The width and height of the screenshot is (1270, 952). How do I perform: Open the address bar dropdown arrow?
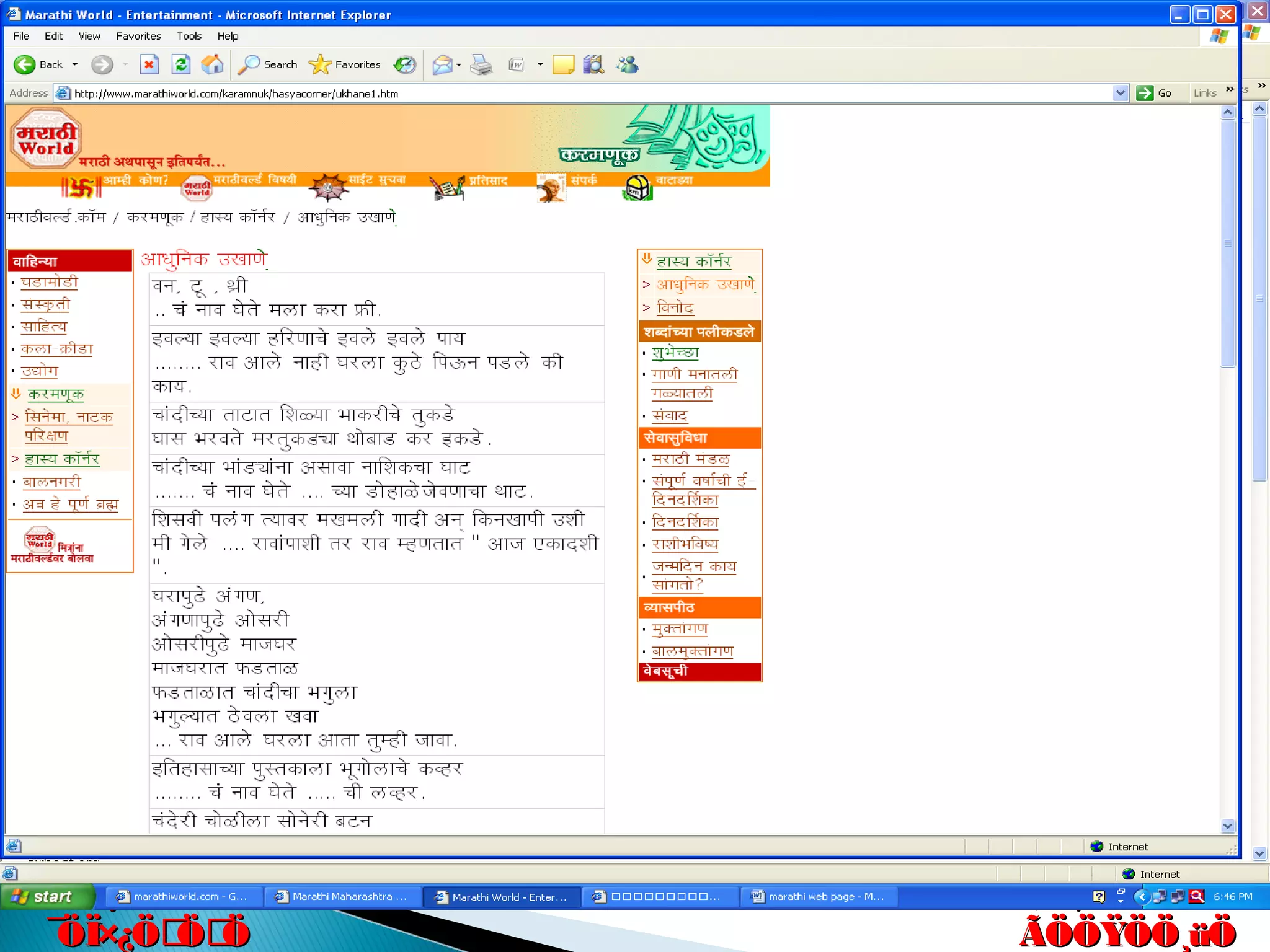pyautogui.click(x=1120, y=94)
